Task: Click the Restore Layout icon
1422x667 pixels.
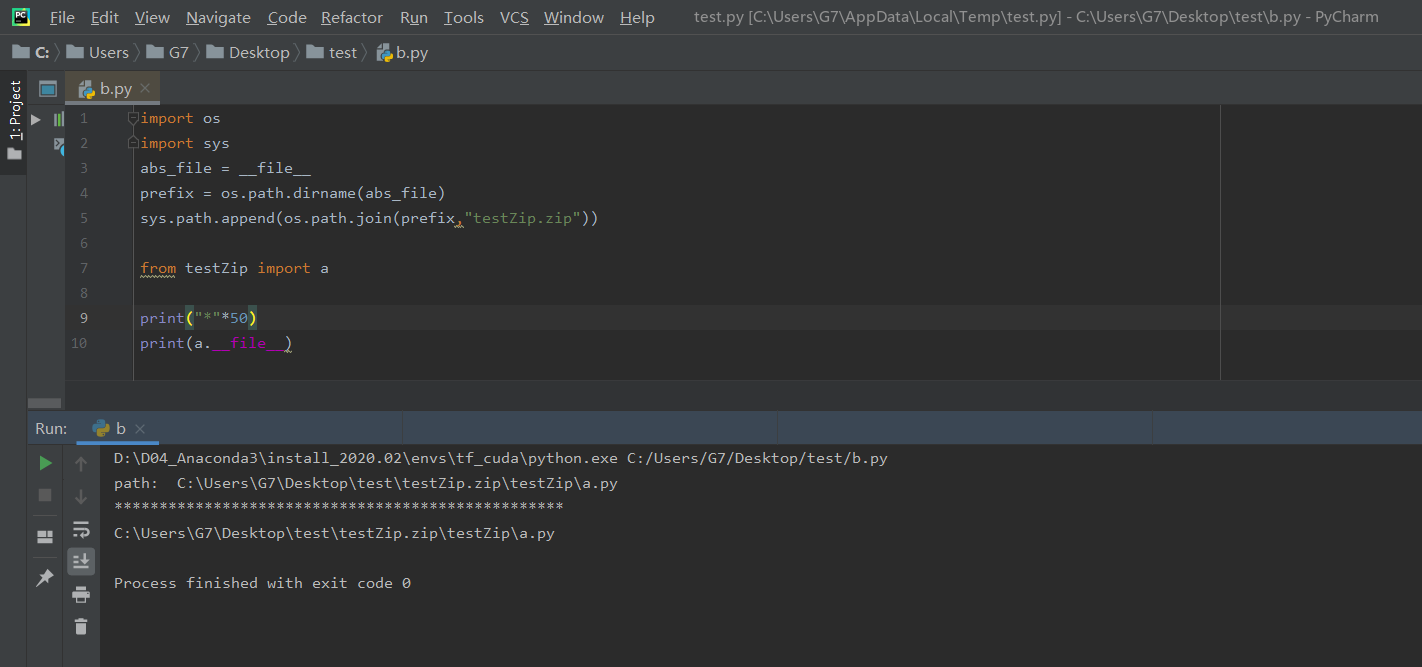Action: (44, 536)
